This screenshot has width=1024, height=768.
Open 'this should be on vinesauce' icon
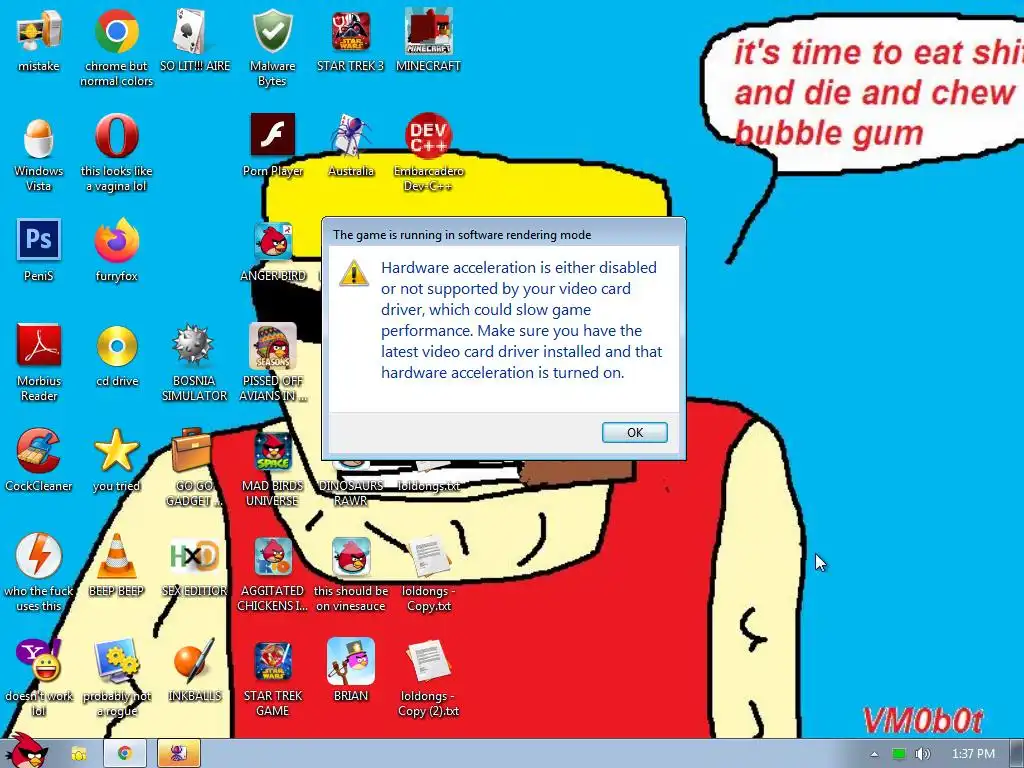351,556
